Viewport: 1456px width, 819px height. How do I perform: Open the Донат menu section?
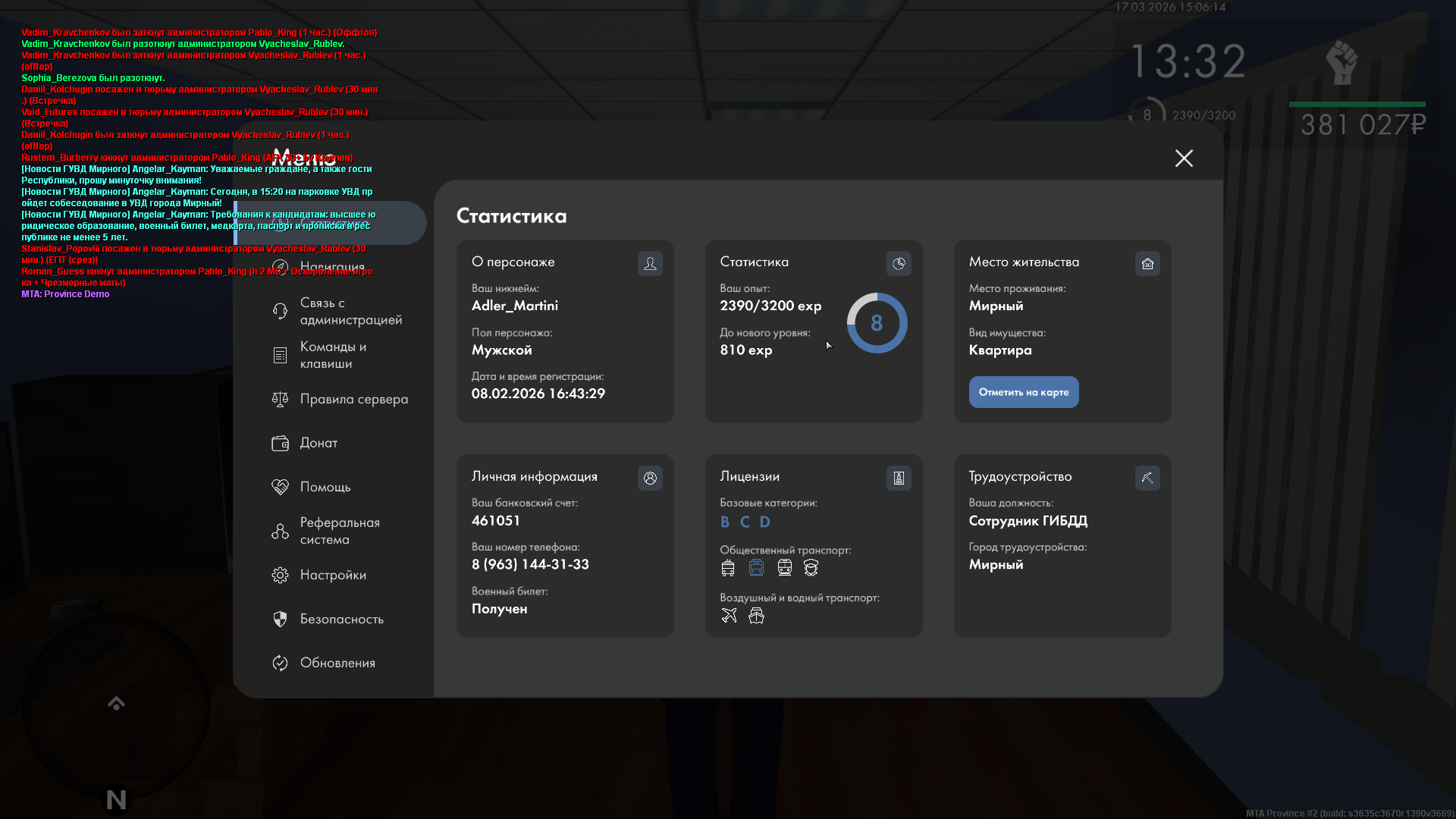tap(318, 443)
